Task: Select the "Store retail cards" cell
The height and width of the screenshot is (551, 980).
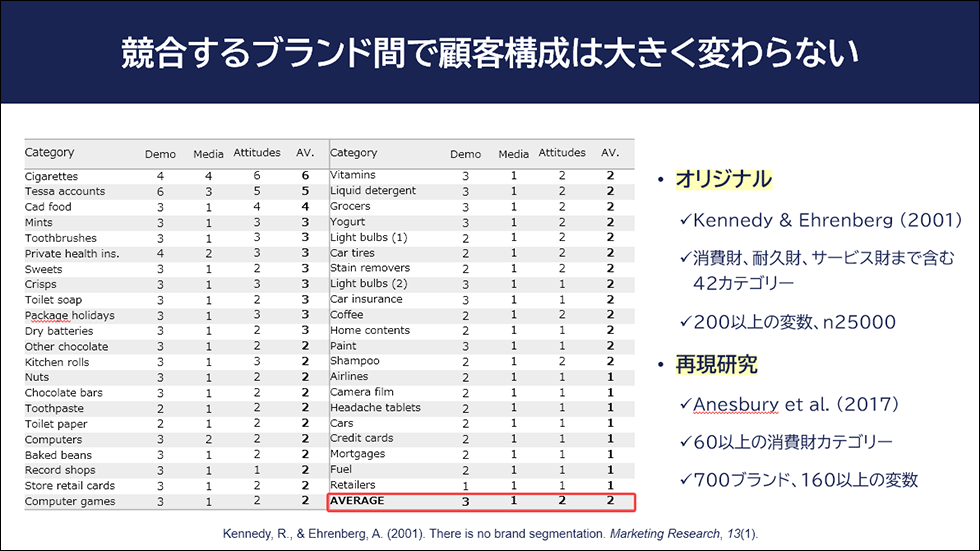Action: [70, 486]
